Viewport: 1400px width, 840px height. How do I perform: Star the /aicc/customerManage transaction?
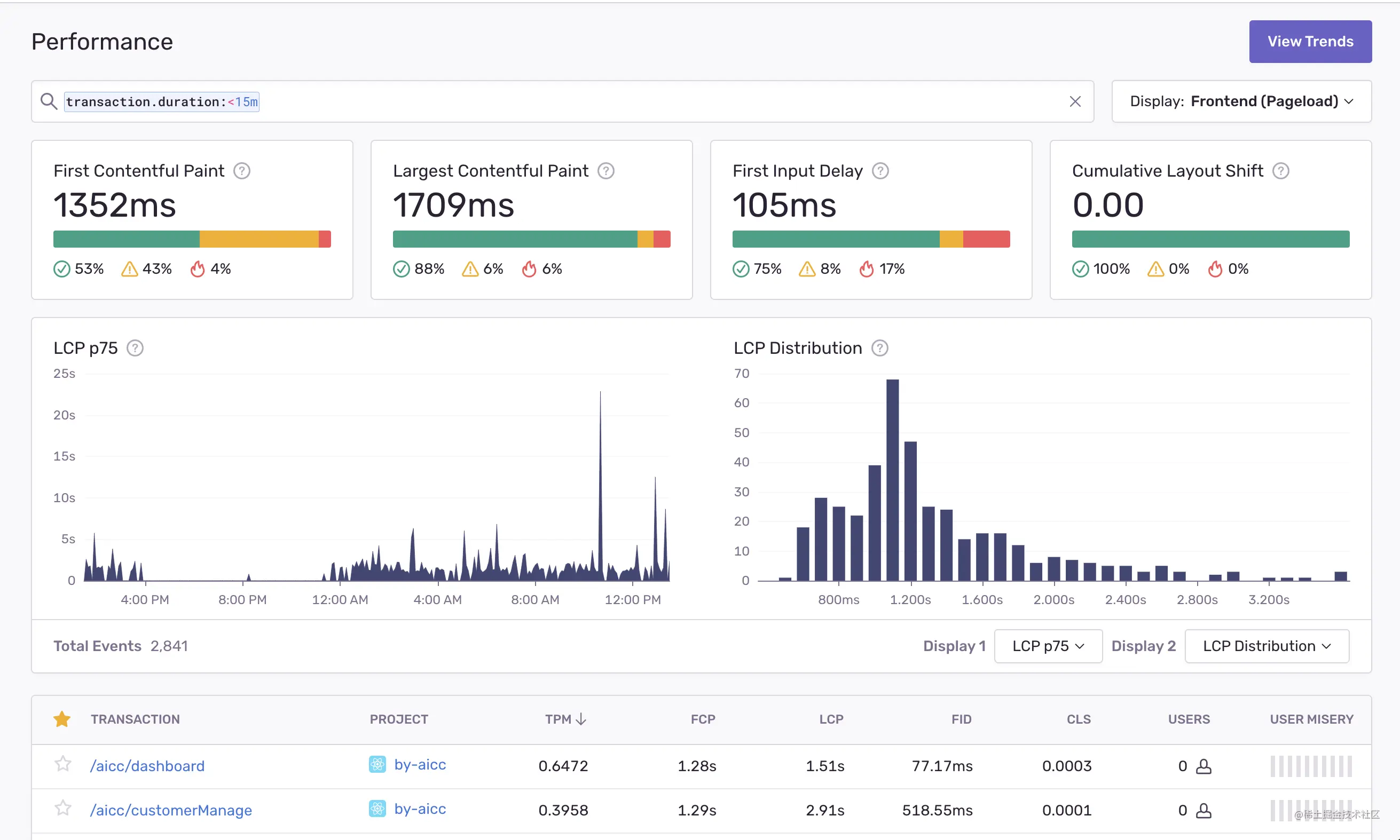point(63,809)
